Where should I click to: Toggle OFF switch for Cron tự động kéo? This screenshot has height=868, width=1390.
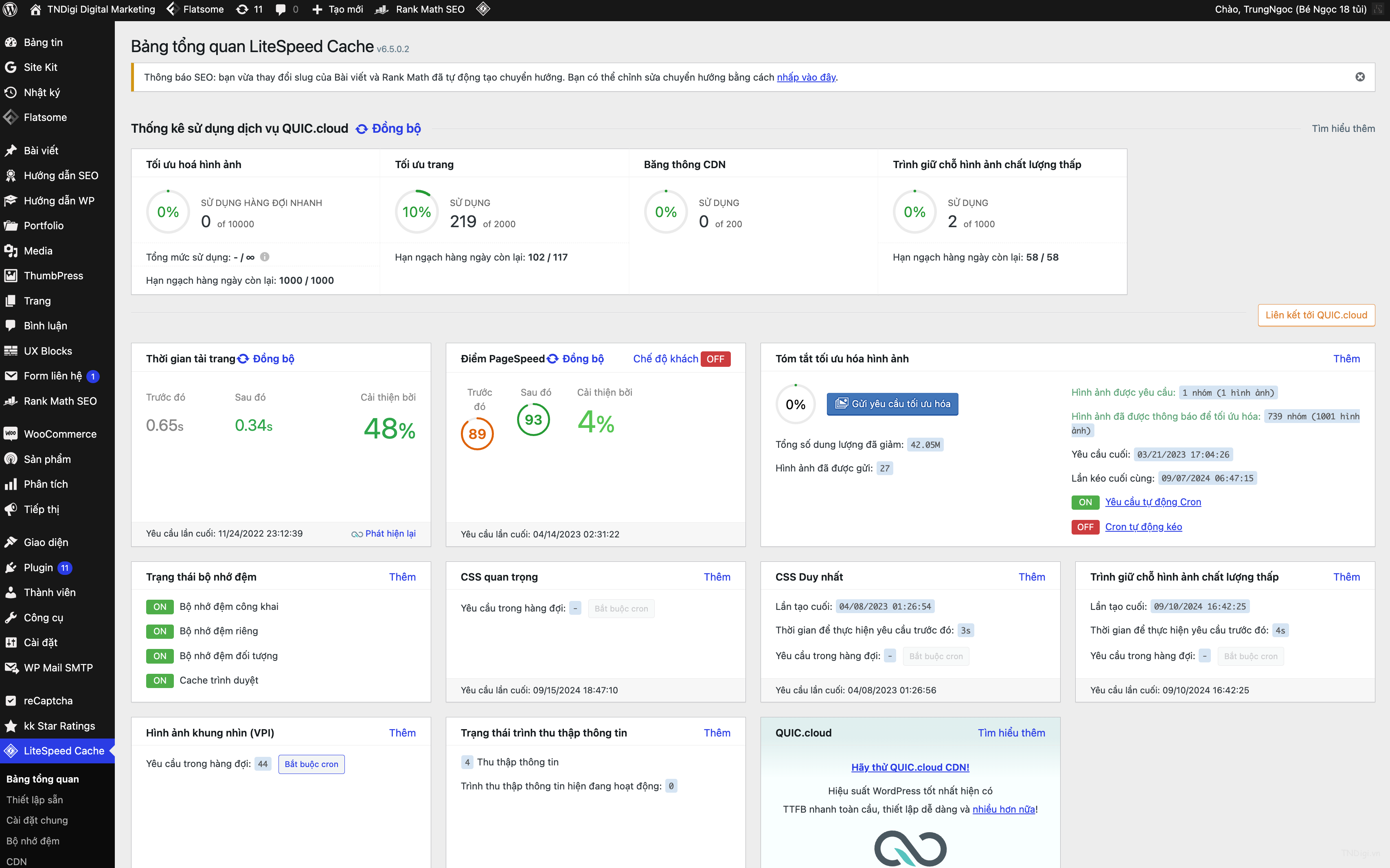tap(1085, 527)
